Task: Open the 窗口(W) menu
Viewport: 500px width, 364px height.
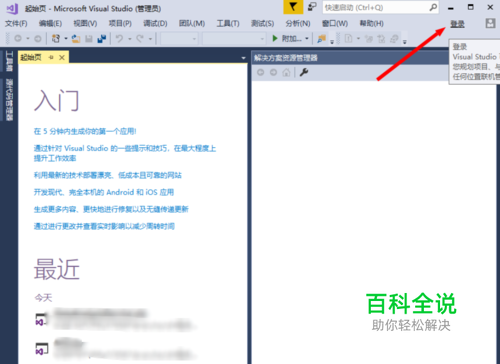Action: point(335,23)
